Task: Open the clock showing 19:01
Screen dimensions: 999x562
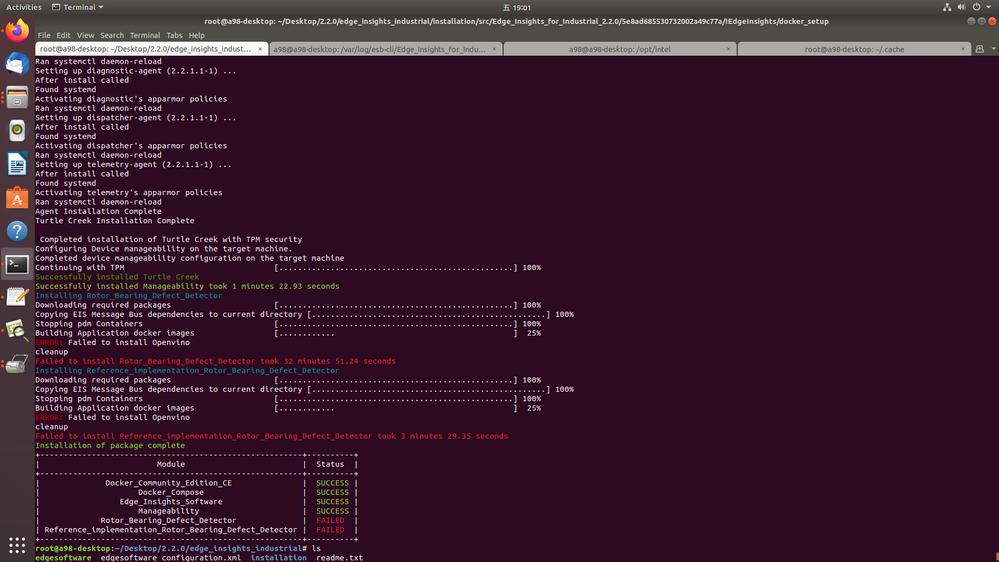Action: 517,7
